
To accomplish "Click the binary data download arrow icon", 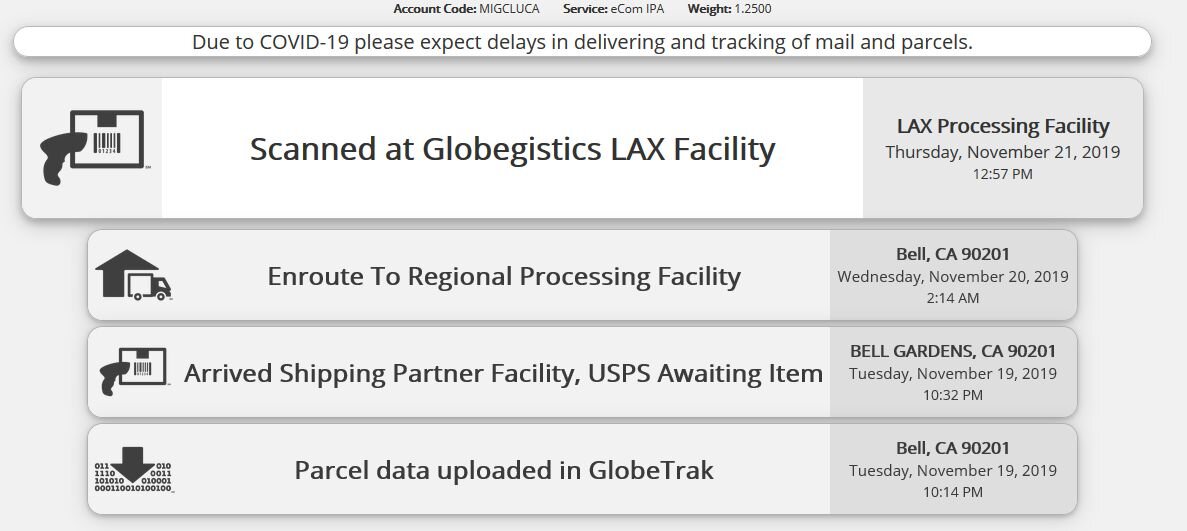I will [x=133, y=470].
